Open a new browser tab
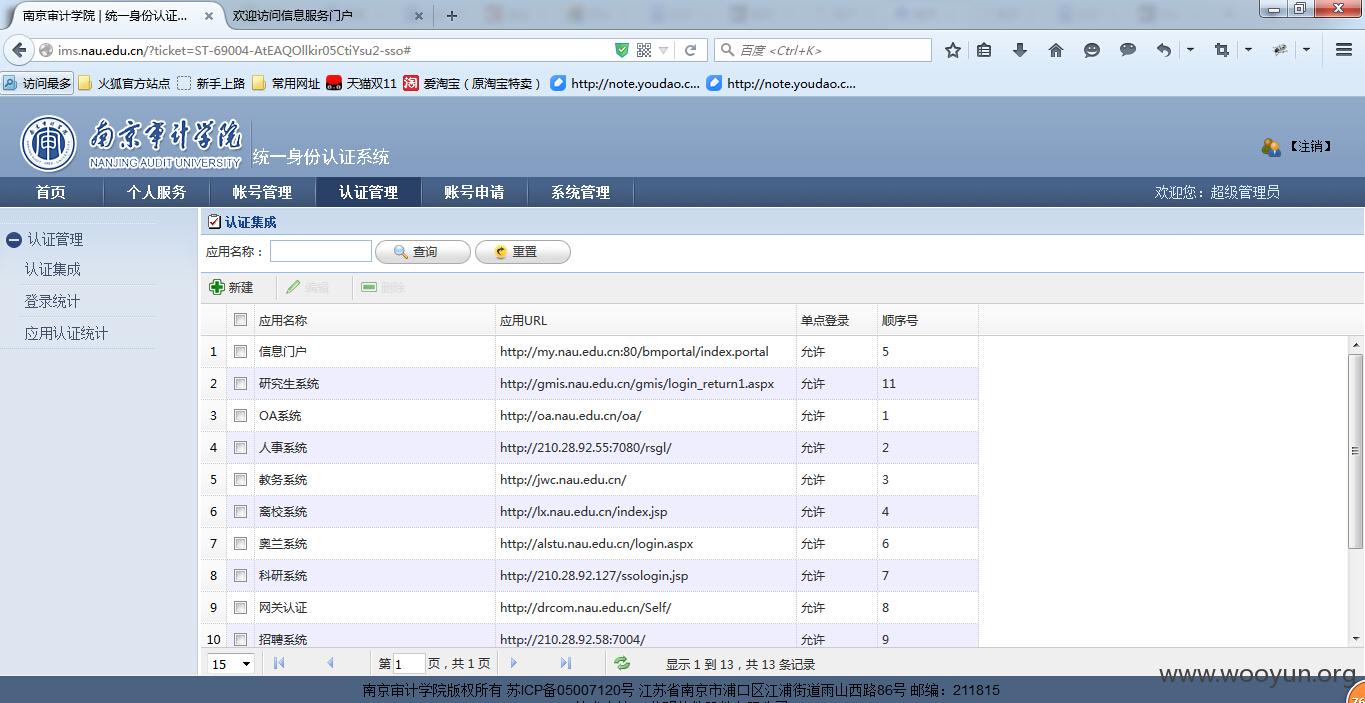Image resolution: width=1365 pixels, height=703 pixels. coord(452,15)
